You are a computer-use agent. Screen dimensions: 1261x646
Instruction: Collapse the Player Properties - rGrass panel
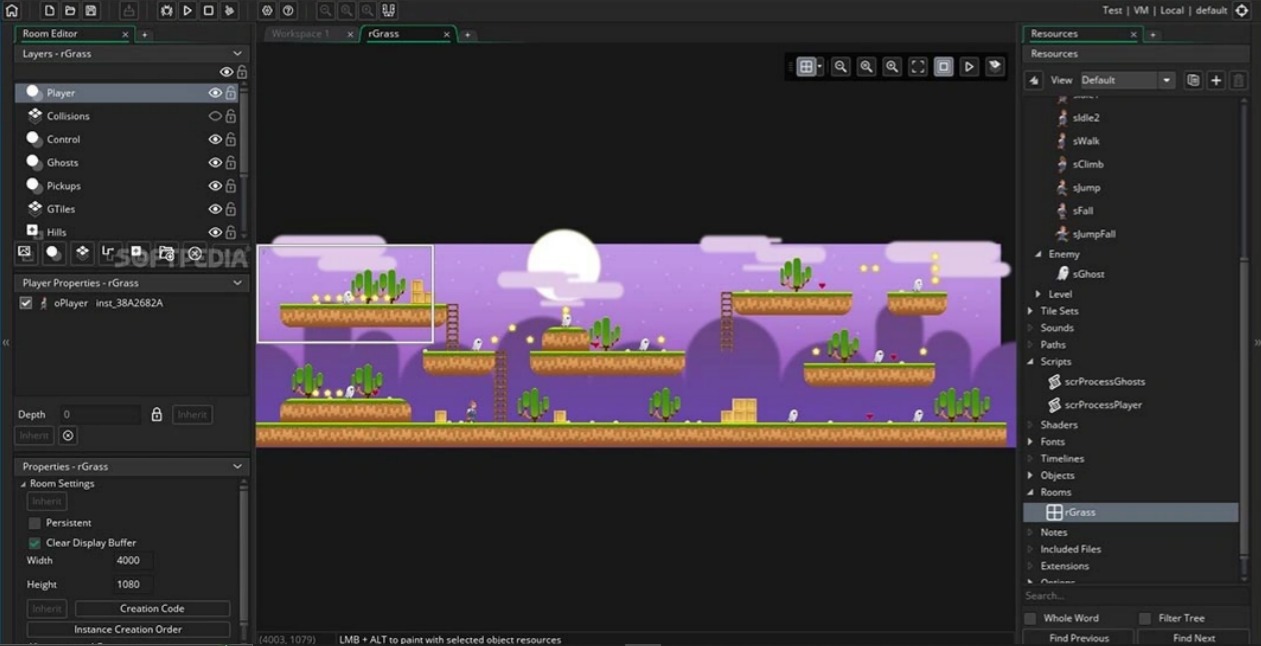pos(237,283)
